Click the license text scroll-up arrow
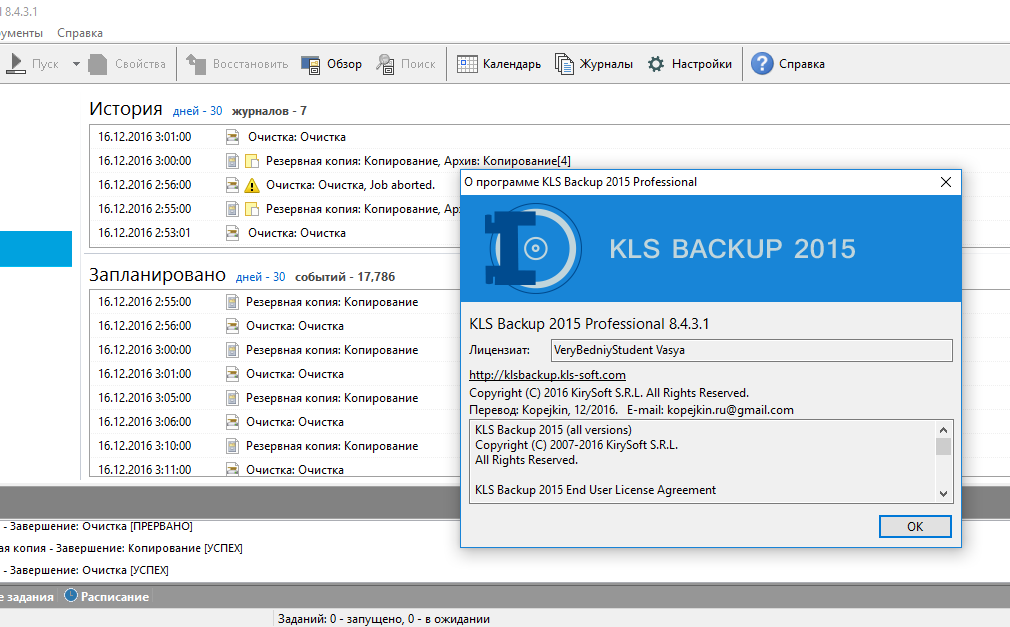1010x627 pixels. pos(943,430)
